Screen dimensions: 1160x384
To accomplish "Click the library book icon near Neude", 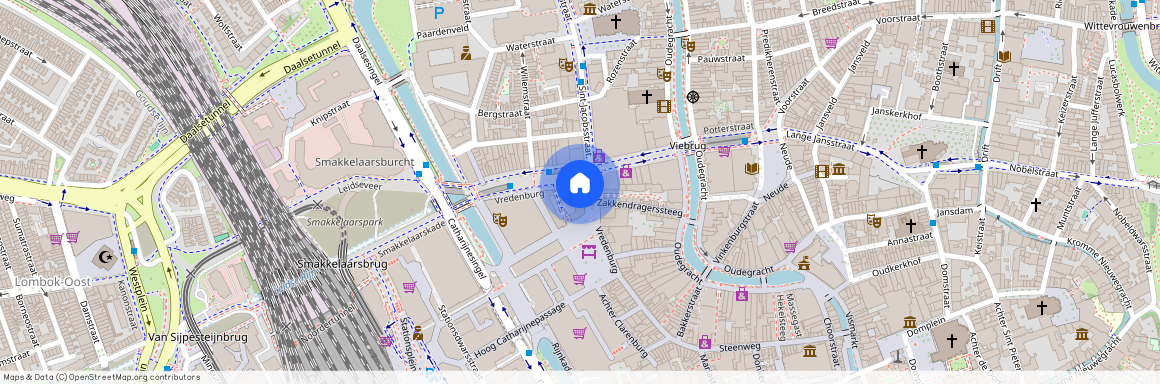I will [x=752, y=169].
